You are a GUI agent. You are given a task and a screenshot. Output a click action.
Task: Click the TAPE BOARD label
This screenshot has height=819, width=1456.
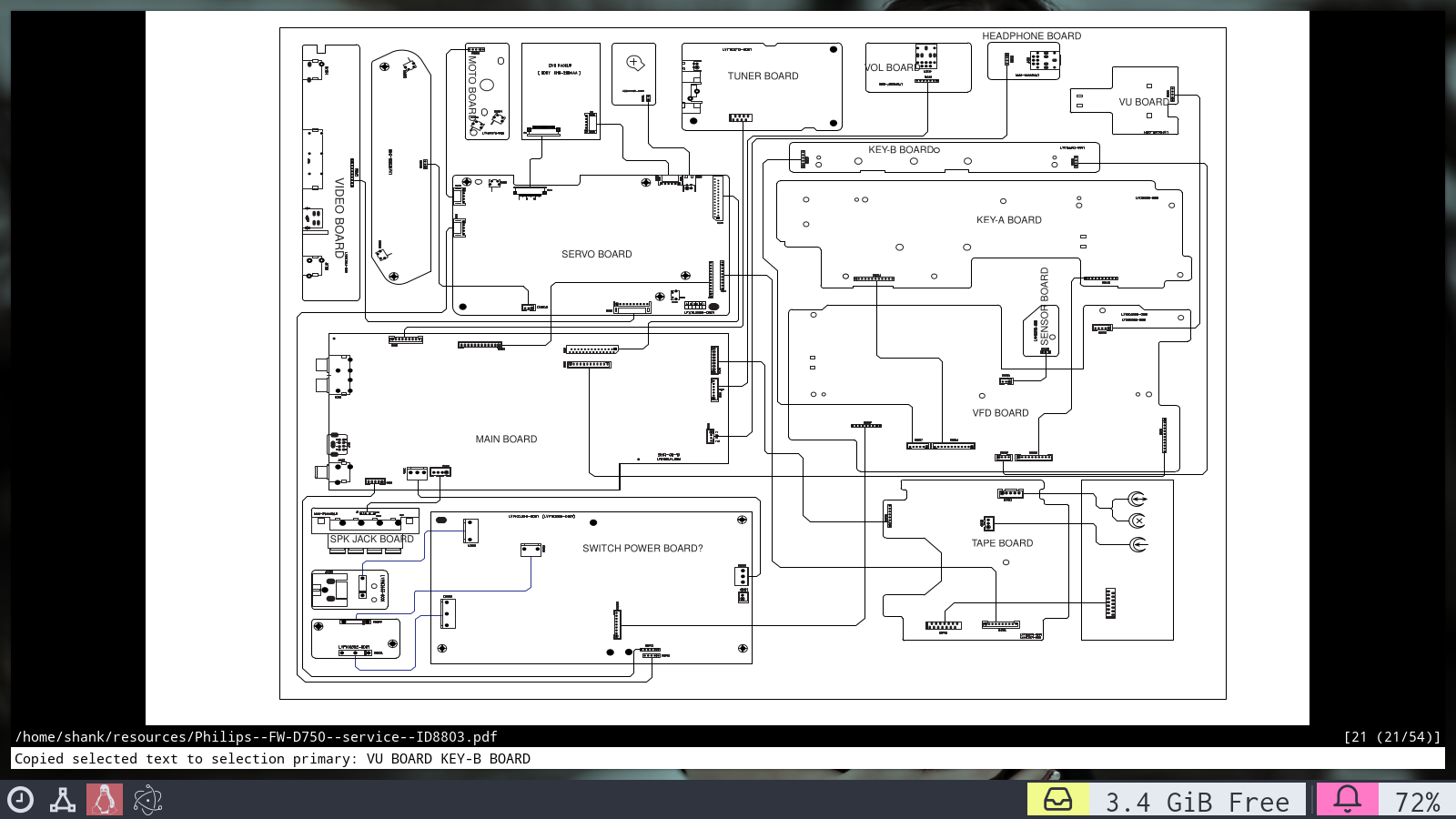coord(1002,543)
